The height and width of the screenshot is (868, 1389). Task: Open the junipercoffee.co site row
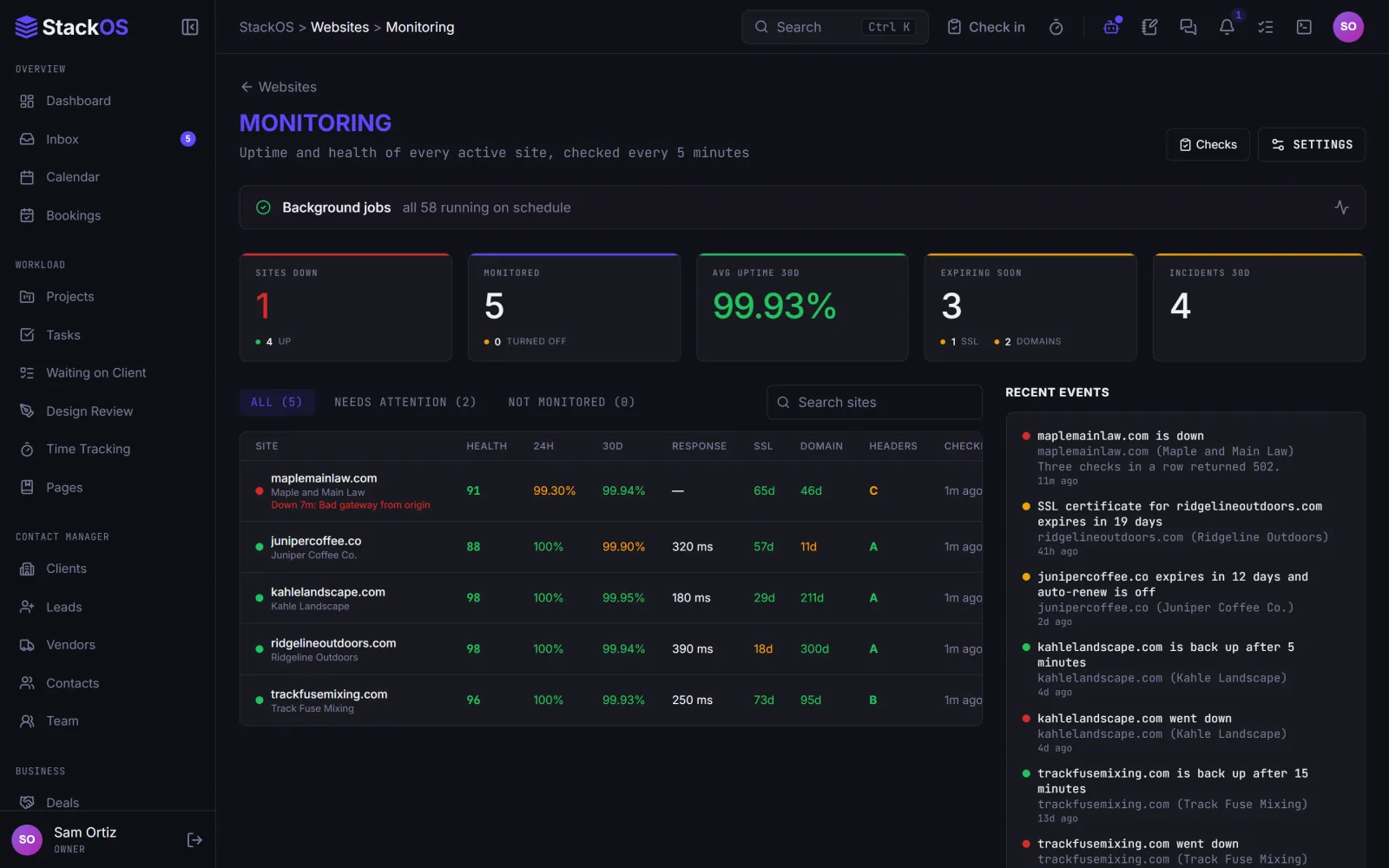pyautogui.click(x=611, y=547)
